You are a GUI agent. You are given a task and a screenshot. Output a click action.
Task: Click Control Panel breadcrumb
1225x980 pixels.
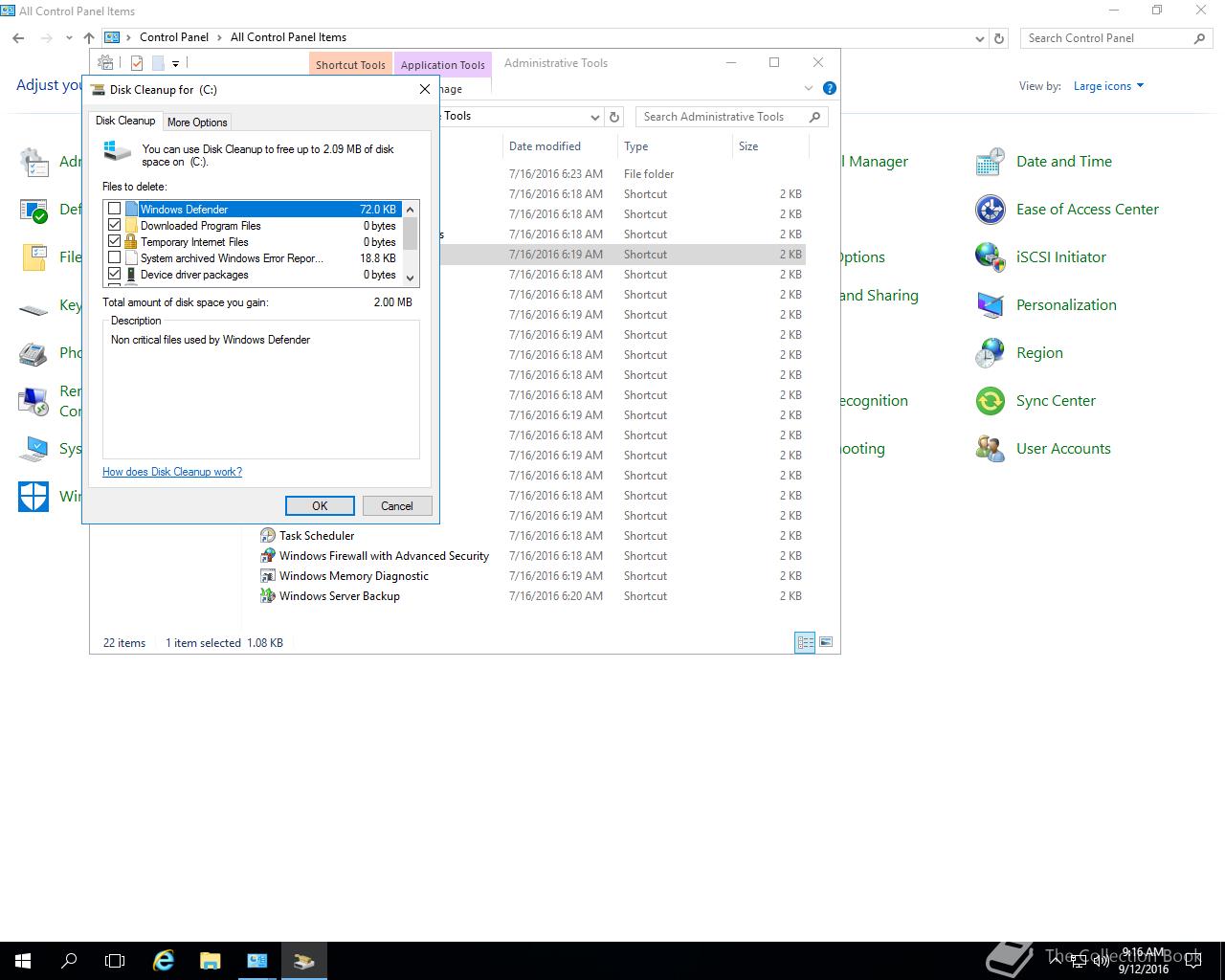(174, 37)
